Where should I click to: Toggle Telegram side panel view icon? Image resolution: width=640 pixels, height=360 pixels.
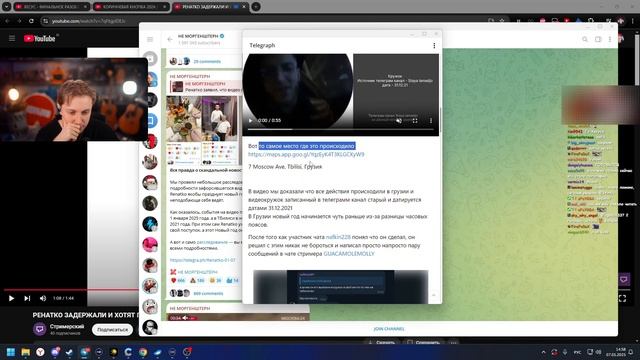[x=598, y=39]
